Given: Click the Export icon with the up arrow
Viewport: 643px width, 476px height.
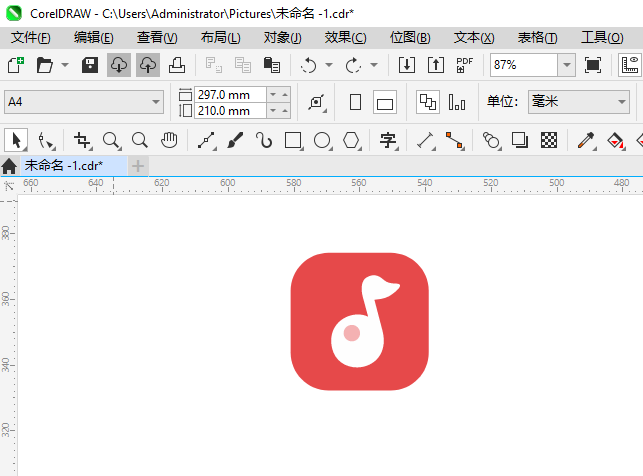Looking at the screenshot, I should [x=436, y=65].
